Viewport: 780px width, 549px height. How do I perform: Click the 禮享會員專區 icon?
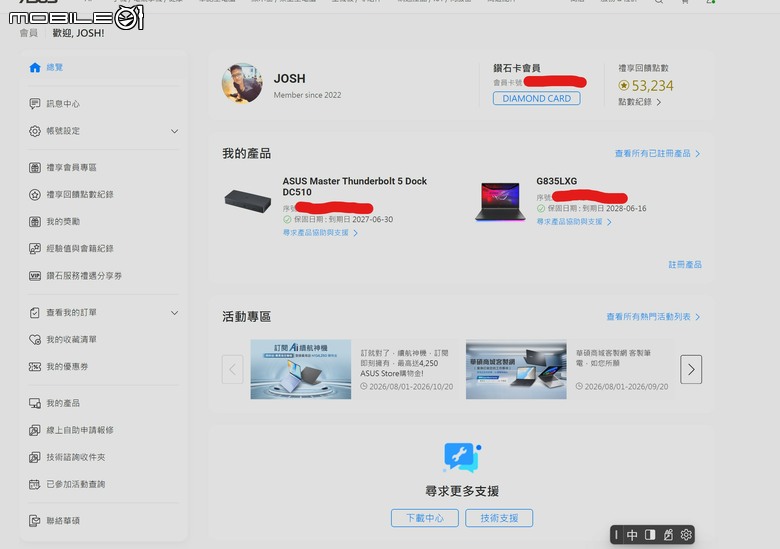pyautogui.click(x=35, y=168)
